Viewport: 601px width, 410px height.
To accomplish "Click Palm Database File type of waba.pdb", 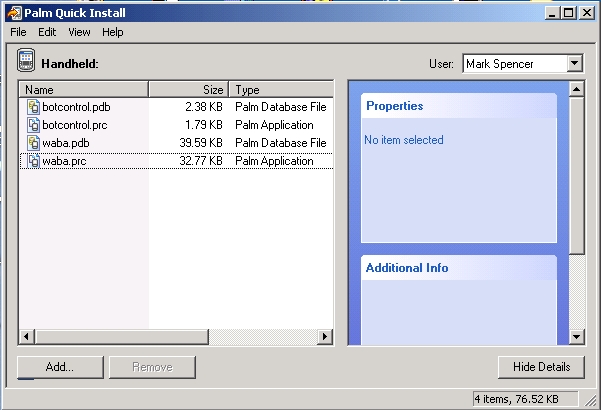I will [281, 143].
